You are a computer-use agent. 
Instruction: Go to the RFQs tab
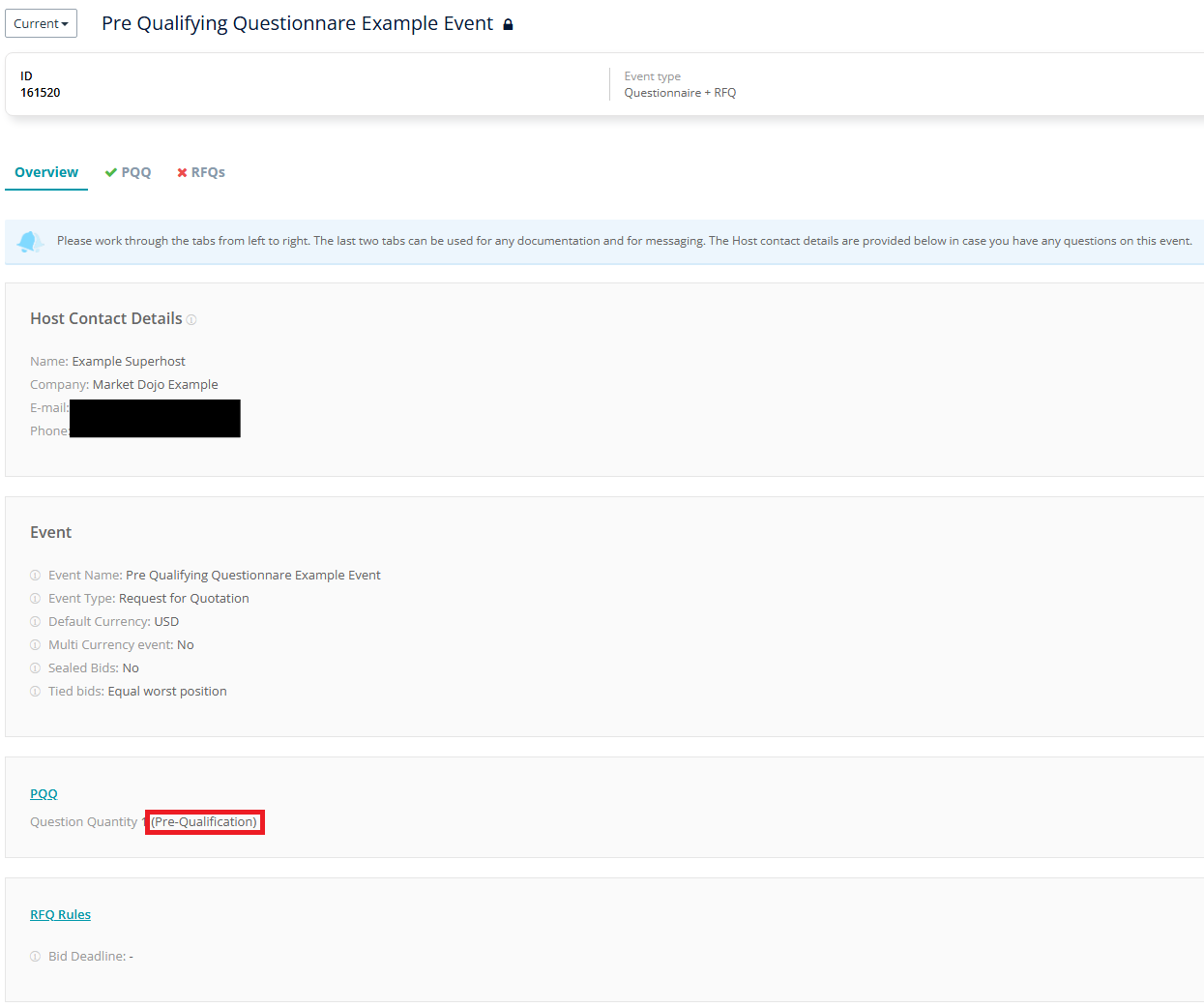click(201, 172)
